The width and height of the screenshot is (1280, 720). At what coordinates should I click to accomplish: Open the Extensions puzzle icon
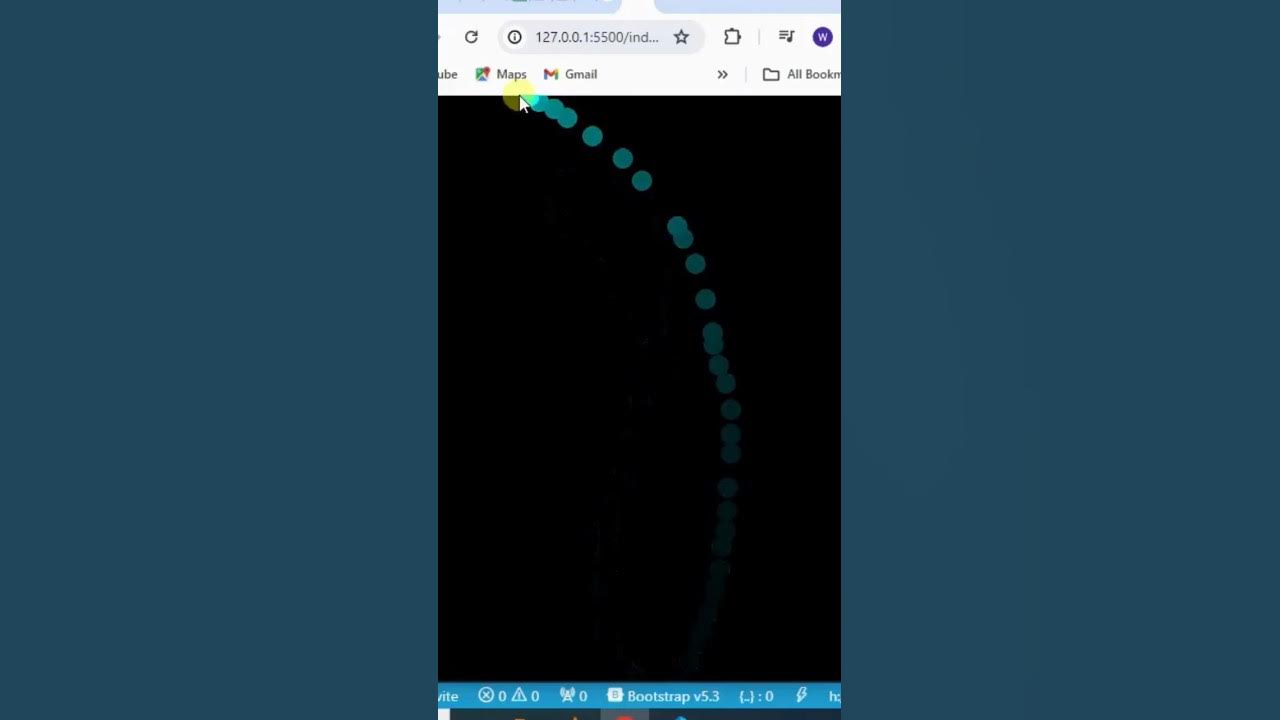click(732, 37)
